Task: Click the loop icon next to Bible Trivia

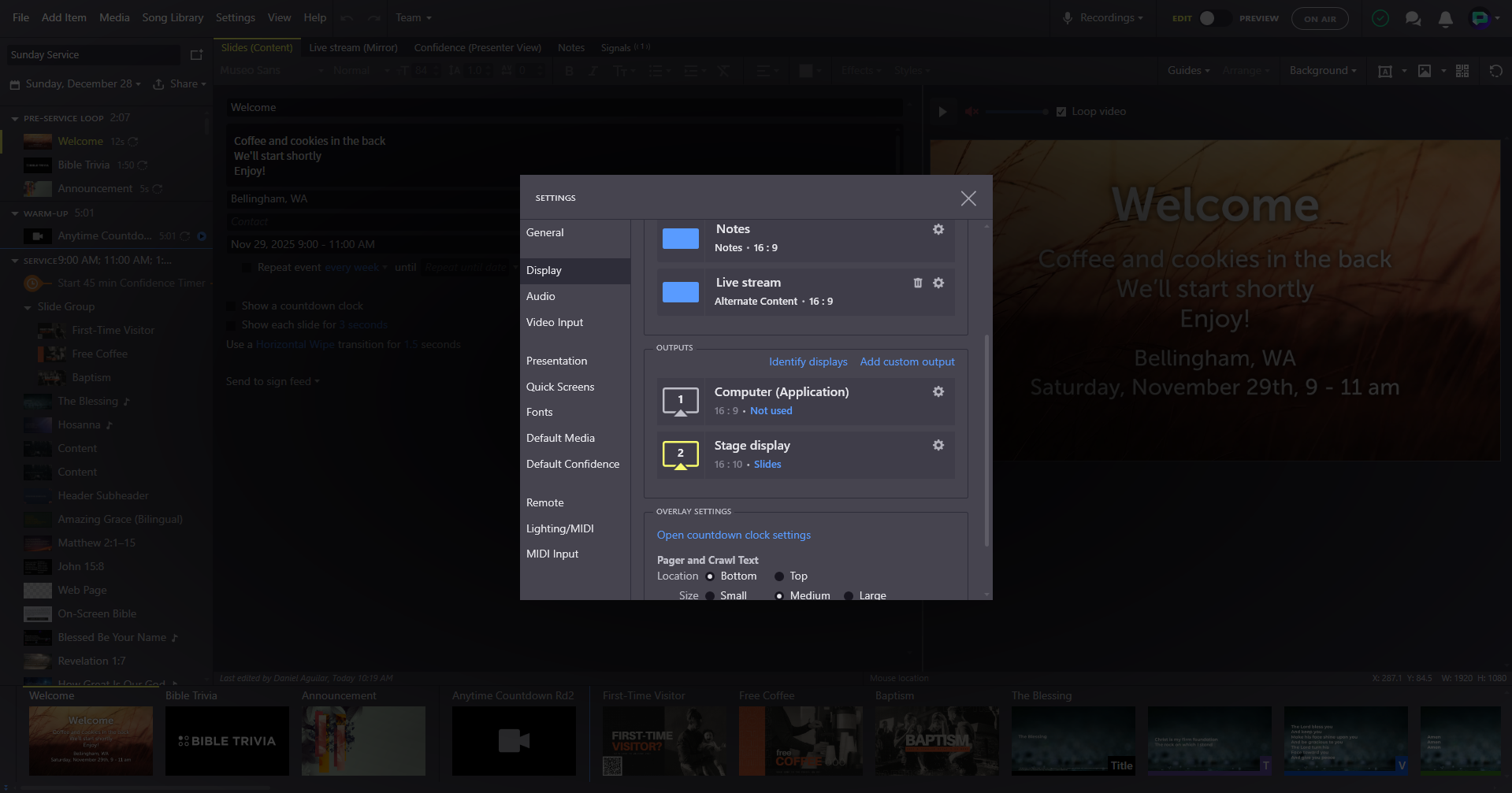Action: pos(143,165)
